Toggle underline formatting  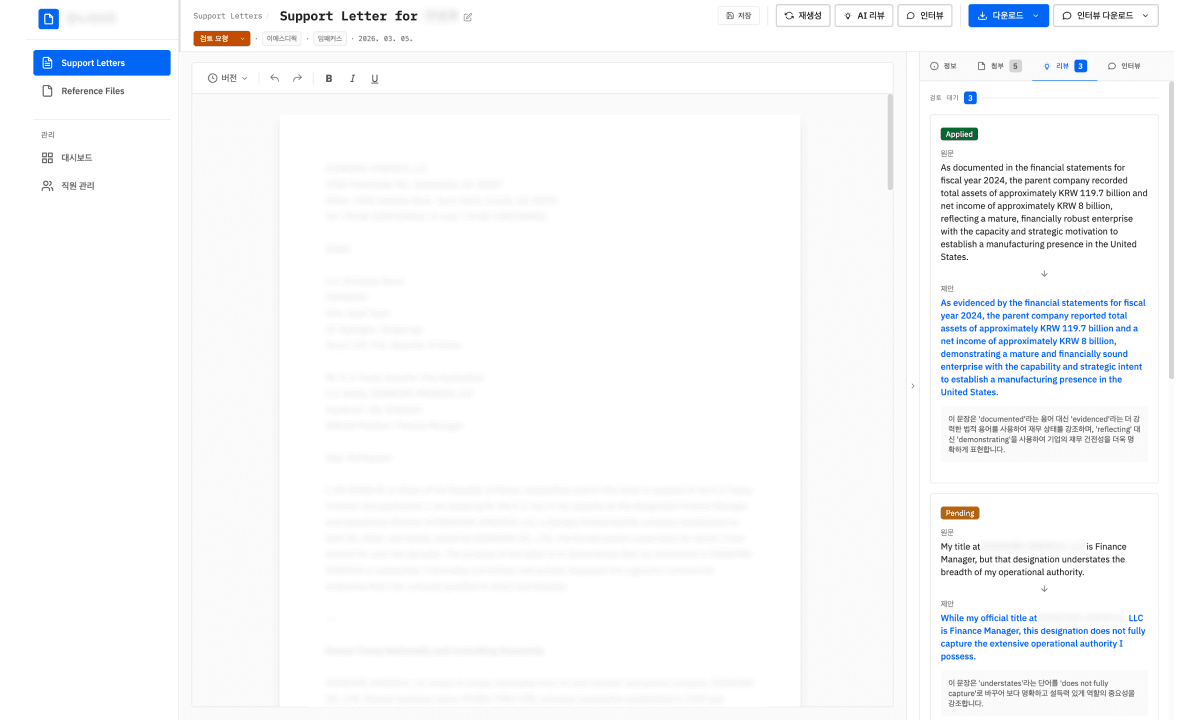pyautogui.click(x=375, y=78)
